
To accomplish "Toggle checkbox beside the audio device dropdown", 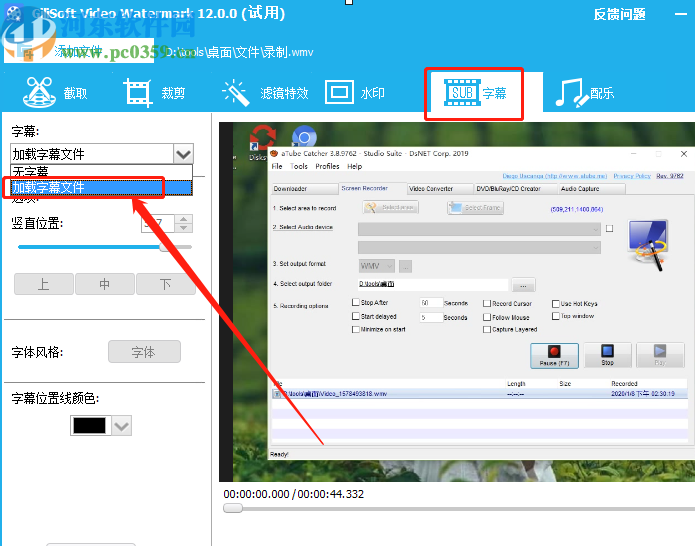I will (610, 229).
